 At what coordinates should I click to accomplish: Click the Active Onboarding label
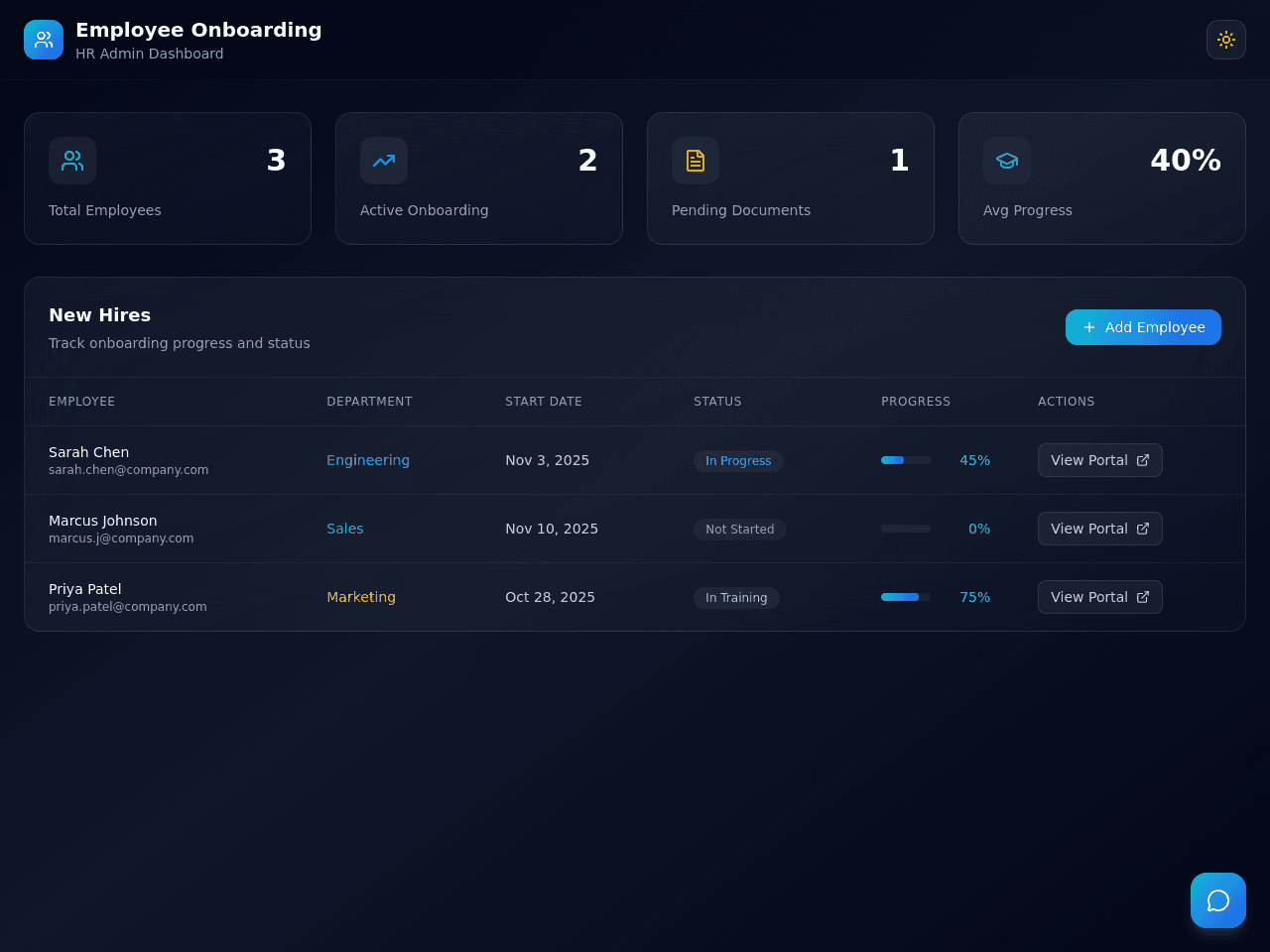[425, 210]
